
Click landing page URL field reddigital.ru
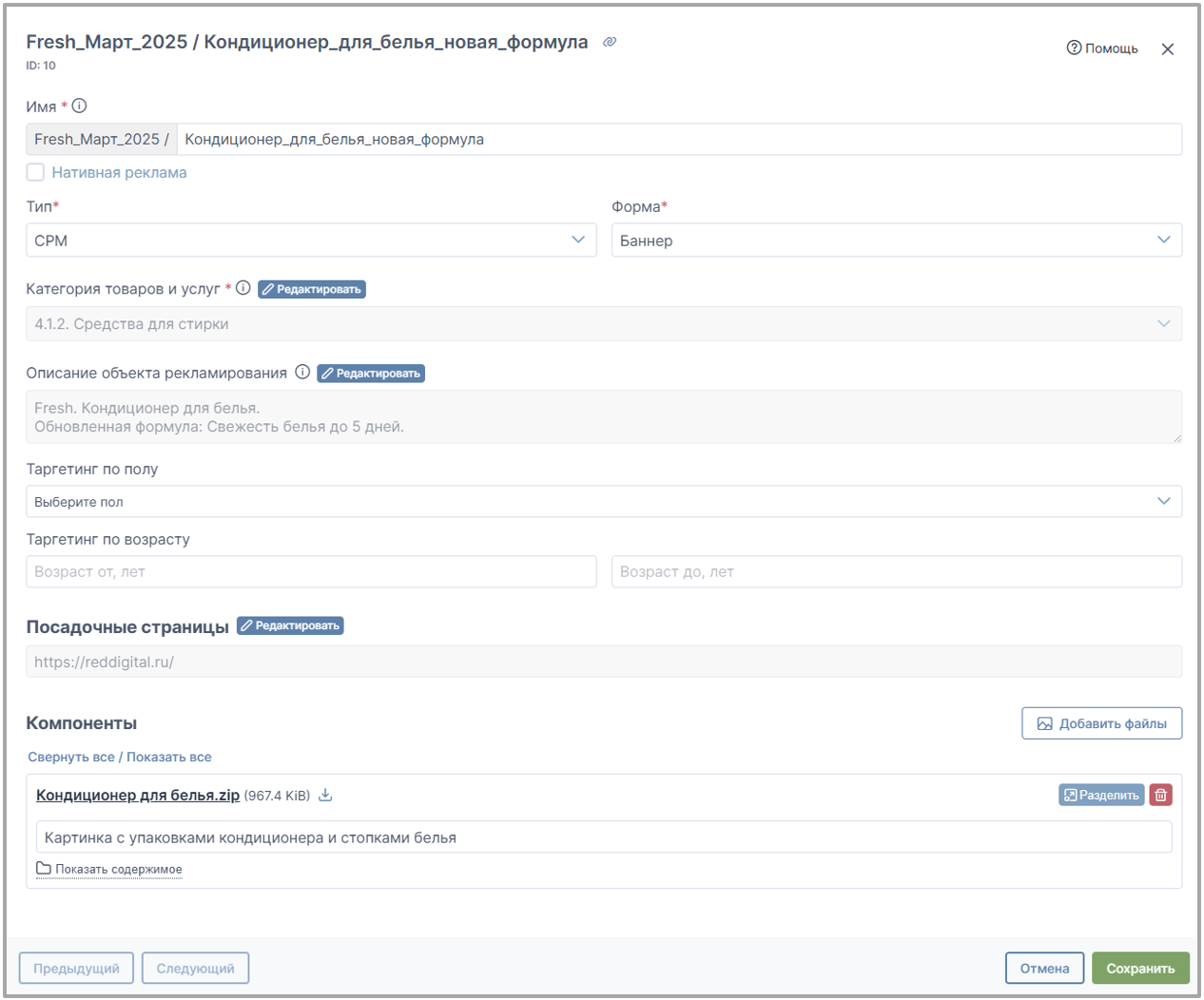[604, 662]
